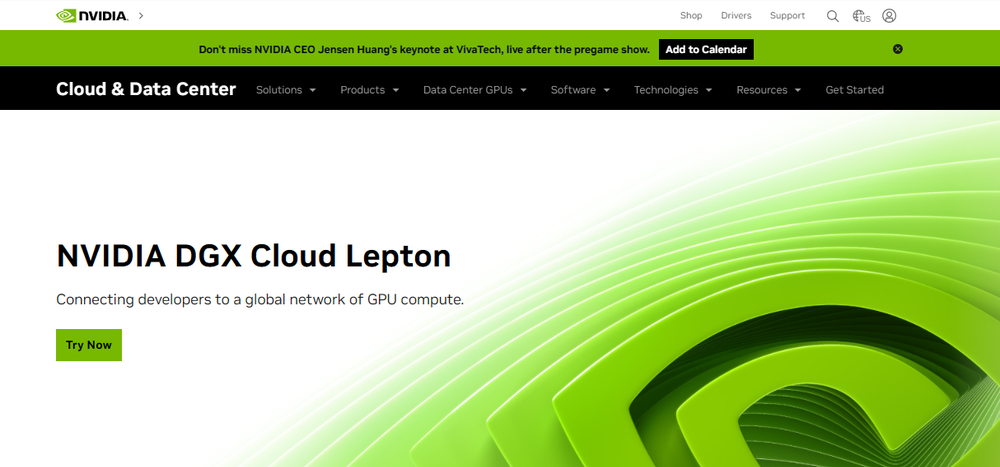Expand the Software dropdown menu
Screen dimensions: 1000x467
[x=580, y=90]
